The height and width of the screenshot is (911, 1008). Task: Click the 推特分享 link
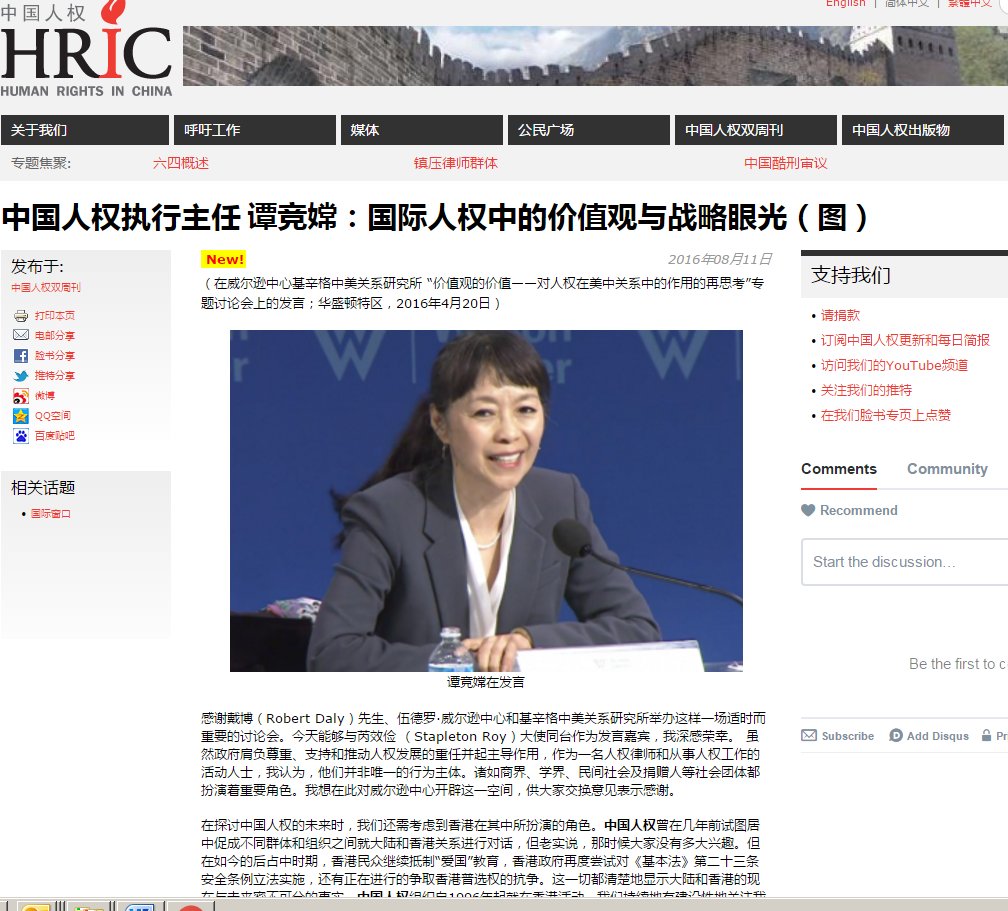55,375
